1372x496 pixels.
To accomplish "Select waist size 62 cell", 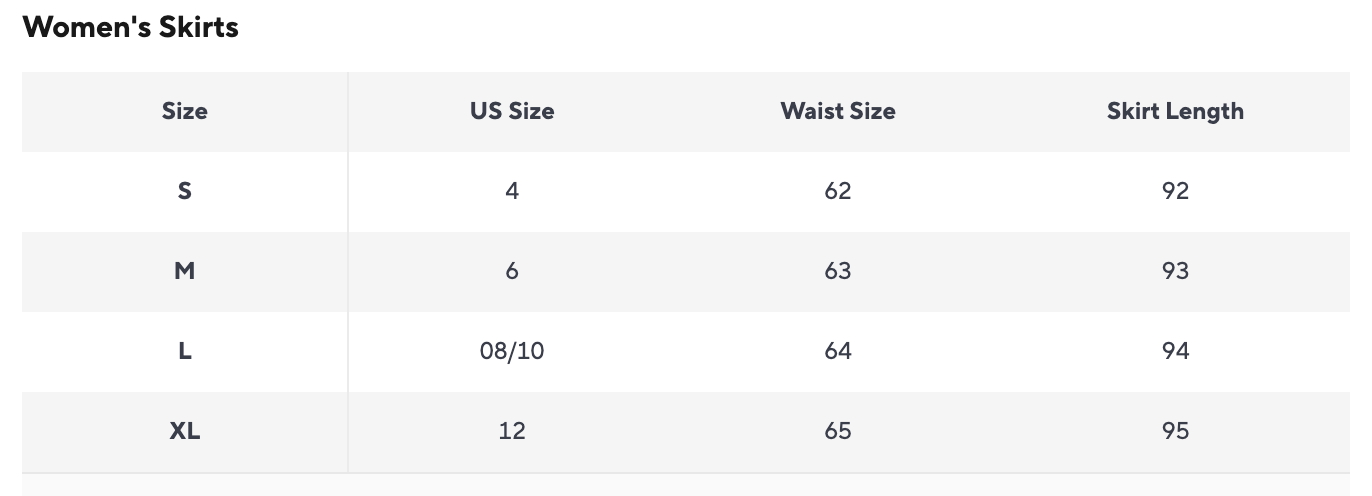I will click(838, 191).
